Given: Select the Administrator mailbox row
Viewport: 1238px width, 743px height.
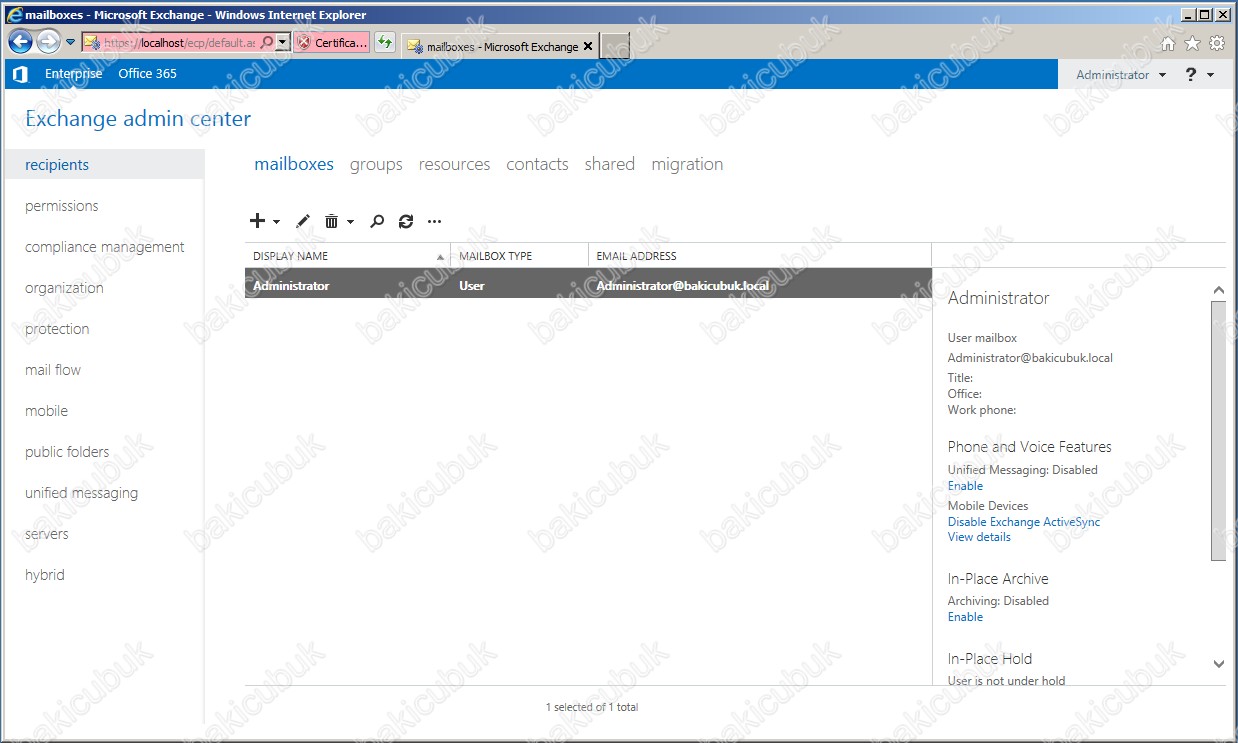Looking at the screenshot, I should click(588, 285).
